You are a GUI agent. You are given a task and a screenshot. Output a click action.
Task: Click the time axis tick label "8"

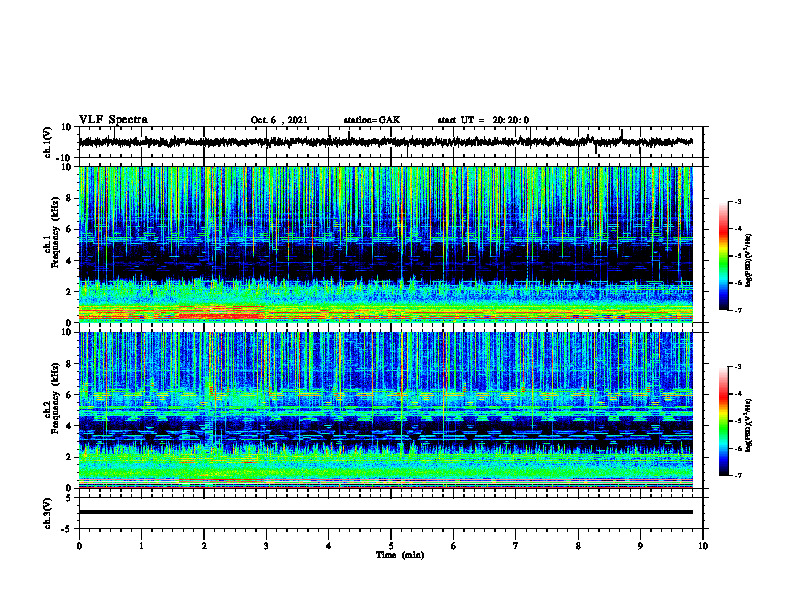[x=578, y=546]
